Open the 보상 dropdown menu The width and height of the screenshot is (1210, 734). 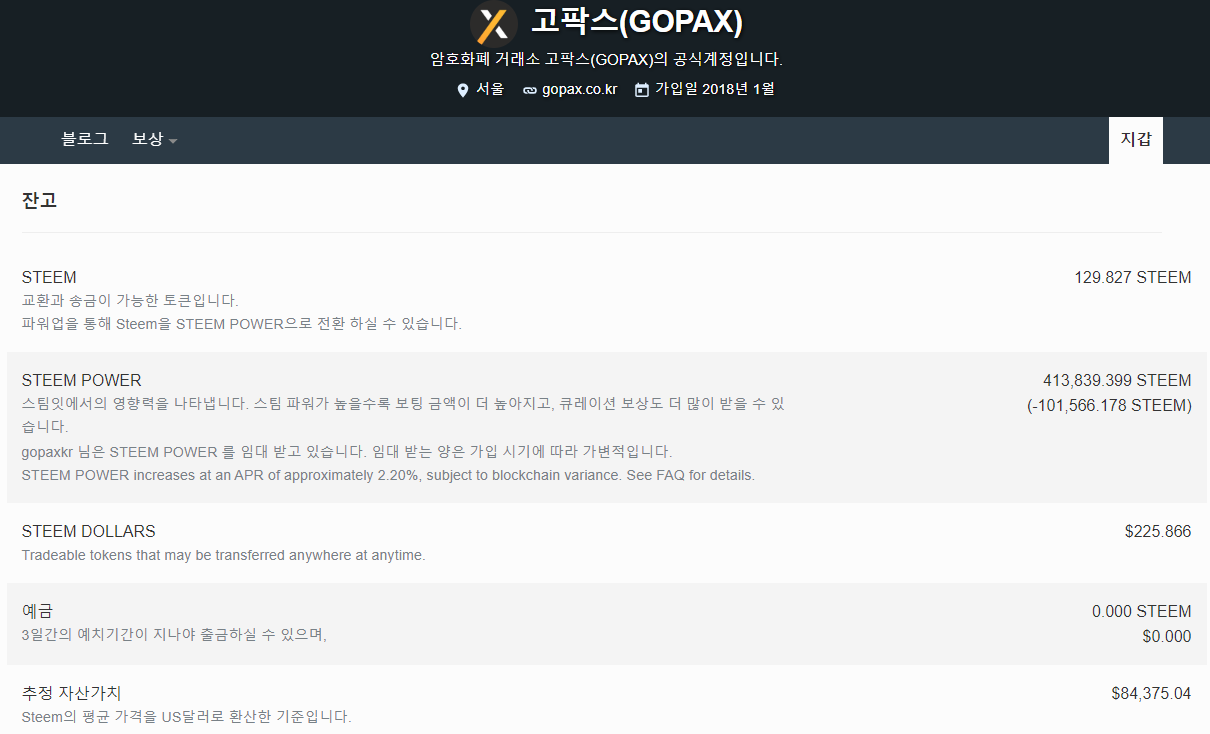[x=154, y=140]
